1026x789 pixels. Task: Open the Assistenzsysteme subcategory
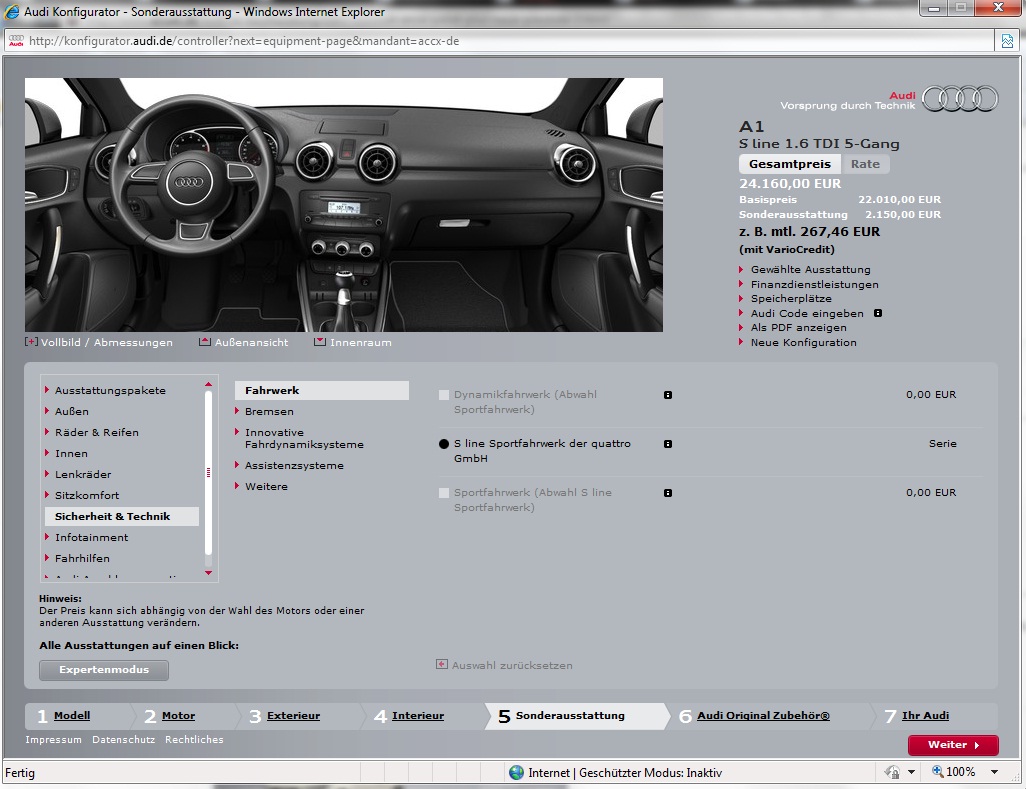click(x=294, y=466)
